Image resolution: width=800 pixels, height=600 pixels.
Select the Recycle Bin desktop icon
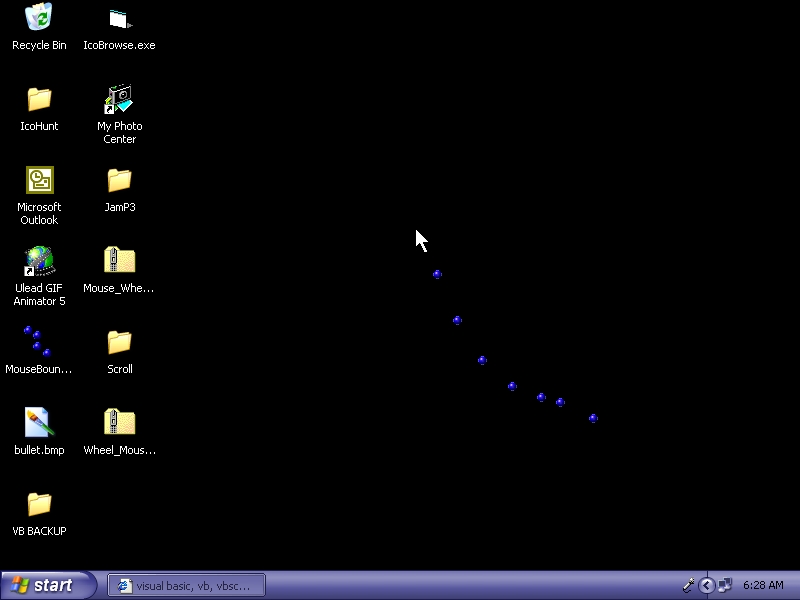pos(39,18)
